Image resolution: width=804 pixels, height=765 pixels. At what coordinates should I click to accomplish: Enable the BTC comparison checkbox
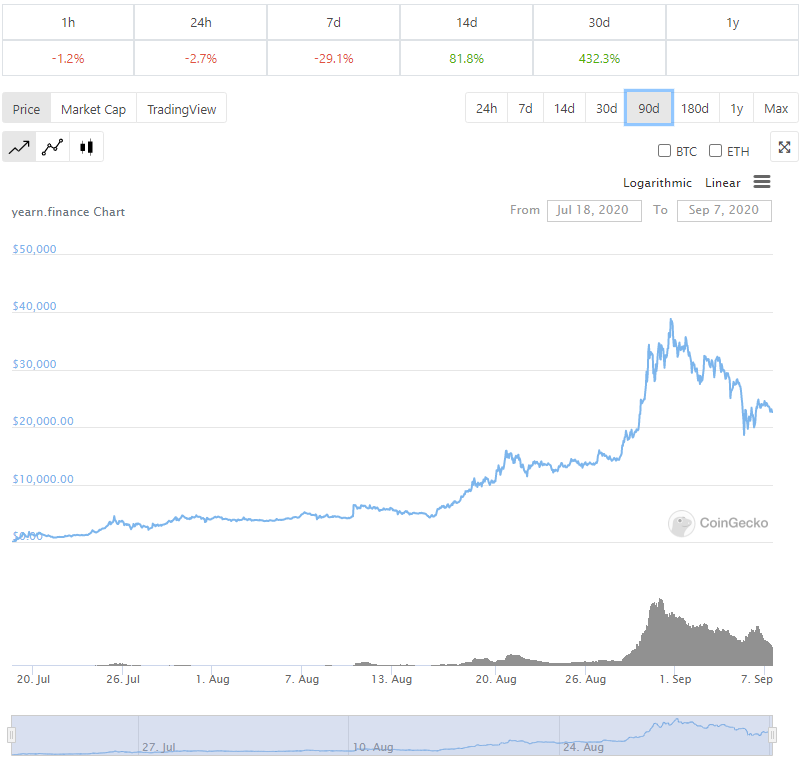[x=664, y=151]
